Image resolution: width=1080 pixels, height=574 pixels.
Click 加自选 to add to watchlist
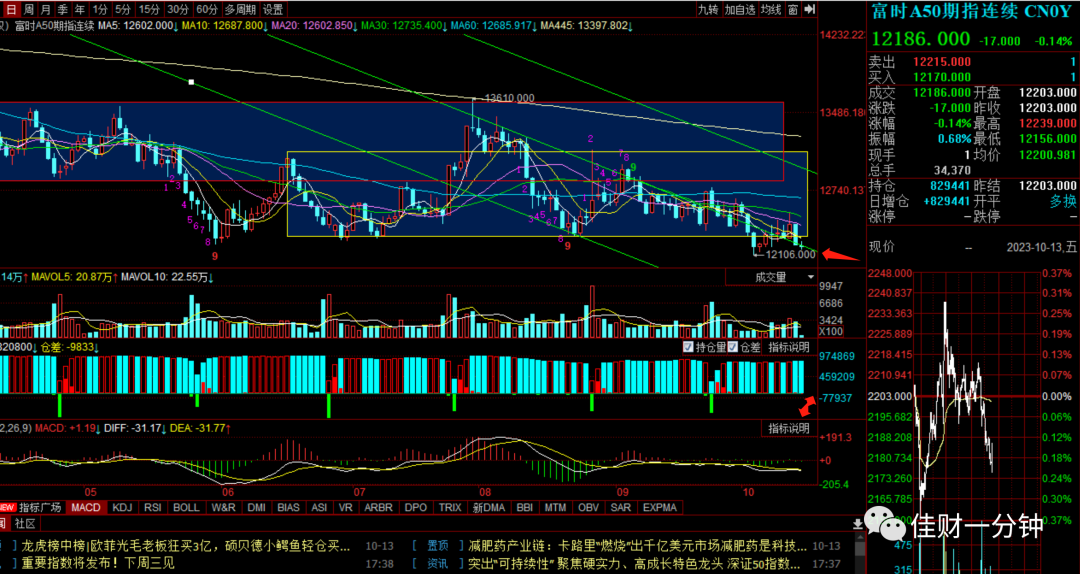pyautogui.click(x=740, y=10)
